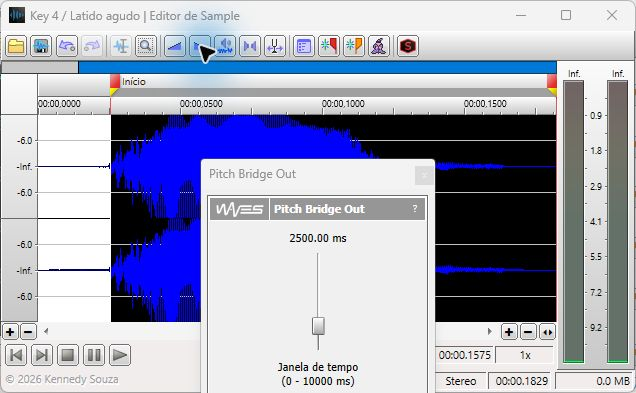Screen dimensions: 636x393
Task: Zoom out vertically with the left minus button
Action: pyautogui.click(x=28, y=332)
